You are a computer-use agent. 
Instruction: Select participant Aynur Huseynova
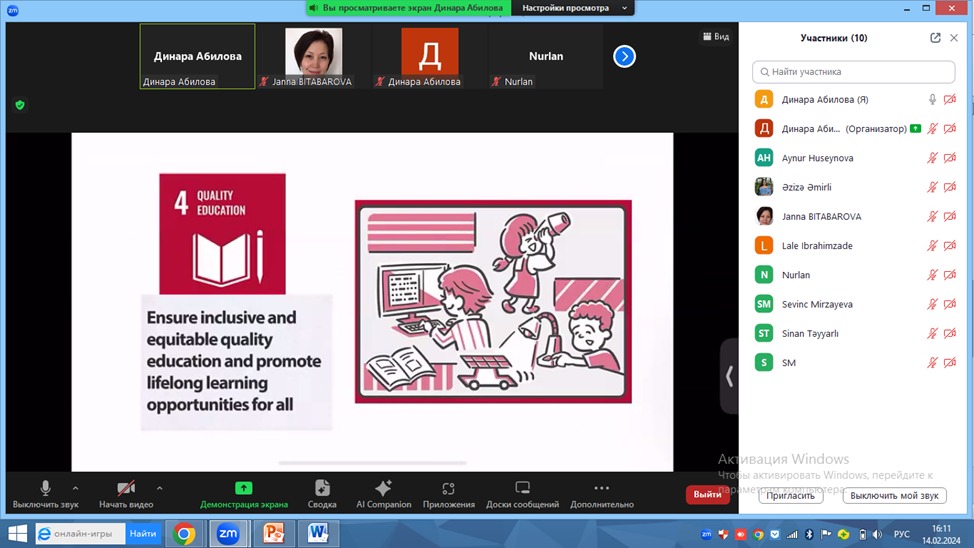[853, 158]
